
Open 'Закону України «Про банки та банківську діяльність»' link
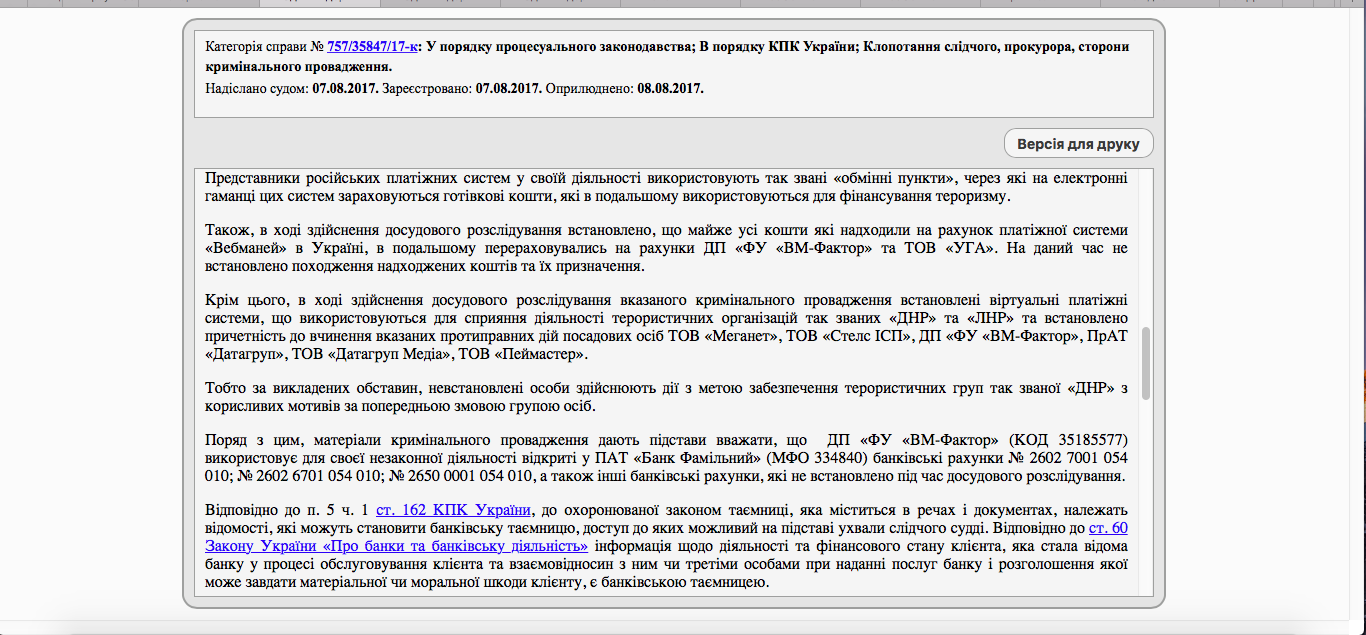(x=396, y=546)
